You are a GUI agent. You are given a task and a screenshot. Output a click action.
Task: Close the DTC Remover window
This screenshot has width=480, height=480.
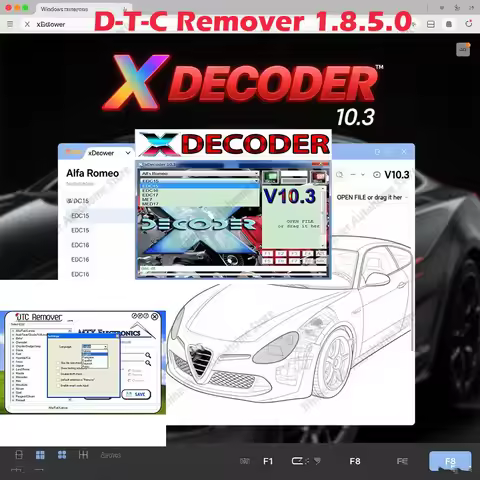click(x=155, y=316)
